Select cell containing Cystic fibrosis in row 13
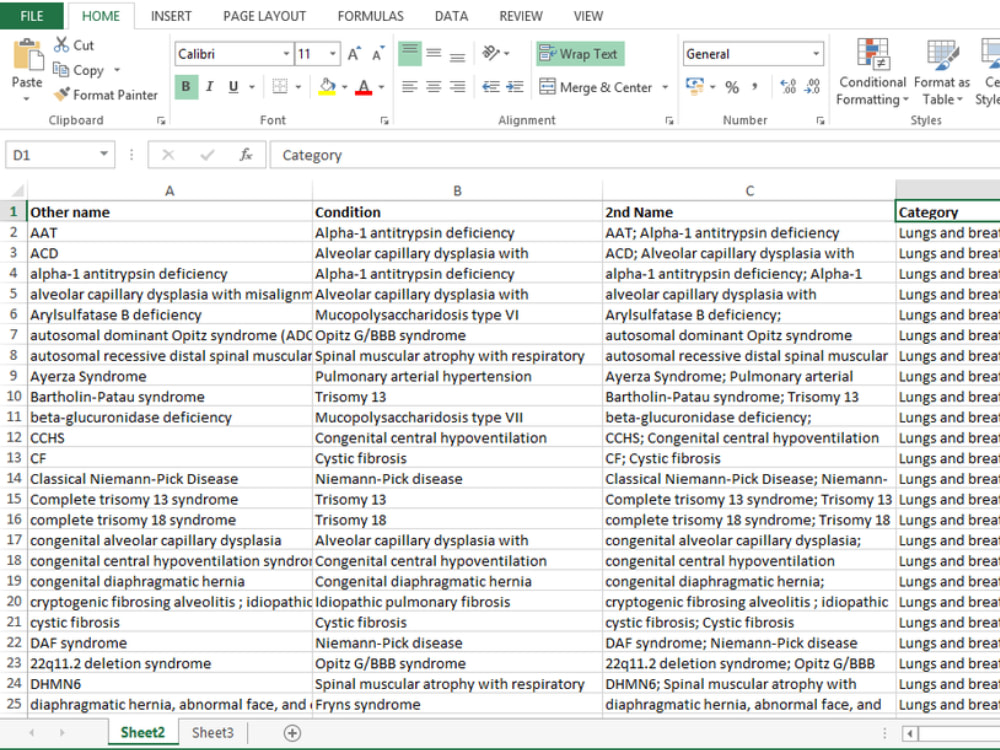 click(x=457, y=459)
